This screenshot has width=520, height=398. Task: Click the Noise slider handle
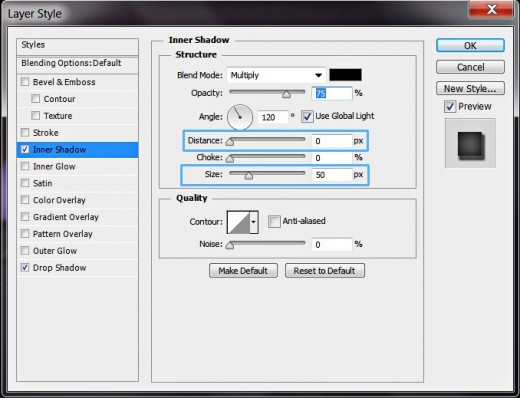tap(229, 246)
